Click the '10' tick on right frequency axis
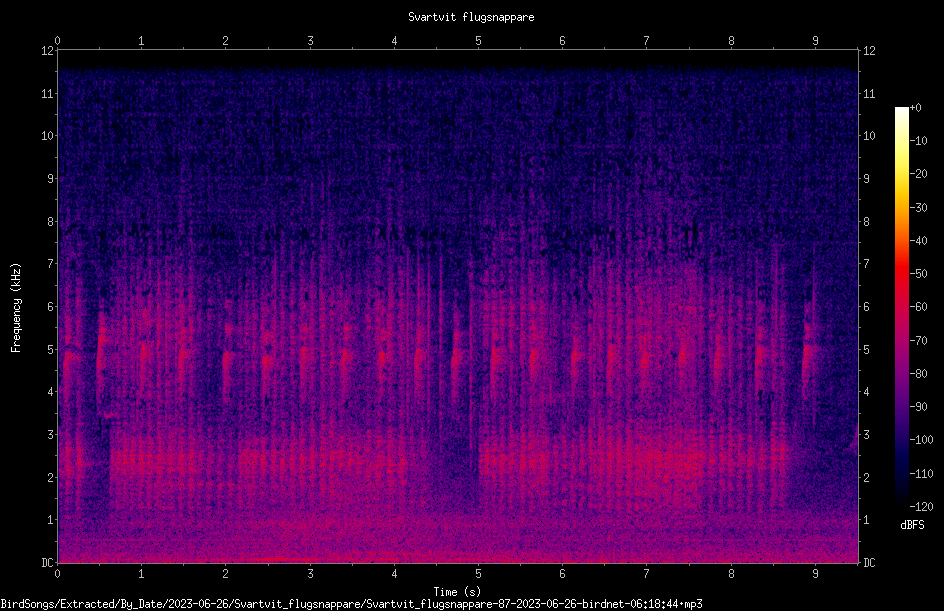944x611 pixels. pos(869,136)
